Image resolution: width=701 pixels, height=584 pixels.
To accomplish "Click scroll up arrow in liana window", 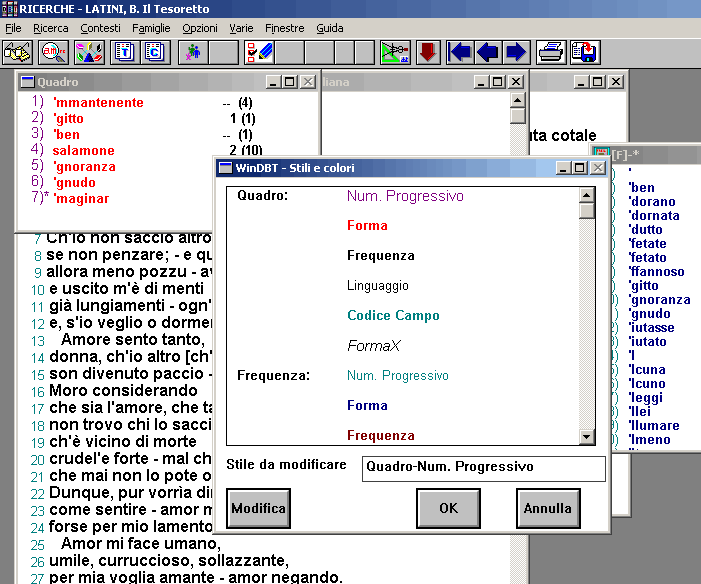I will (x=517, y=100).
